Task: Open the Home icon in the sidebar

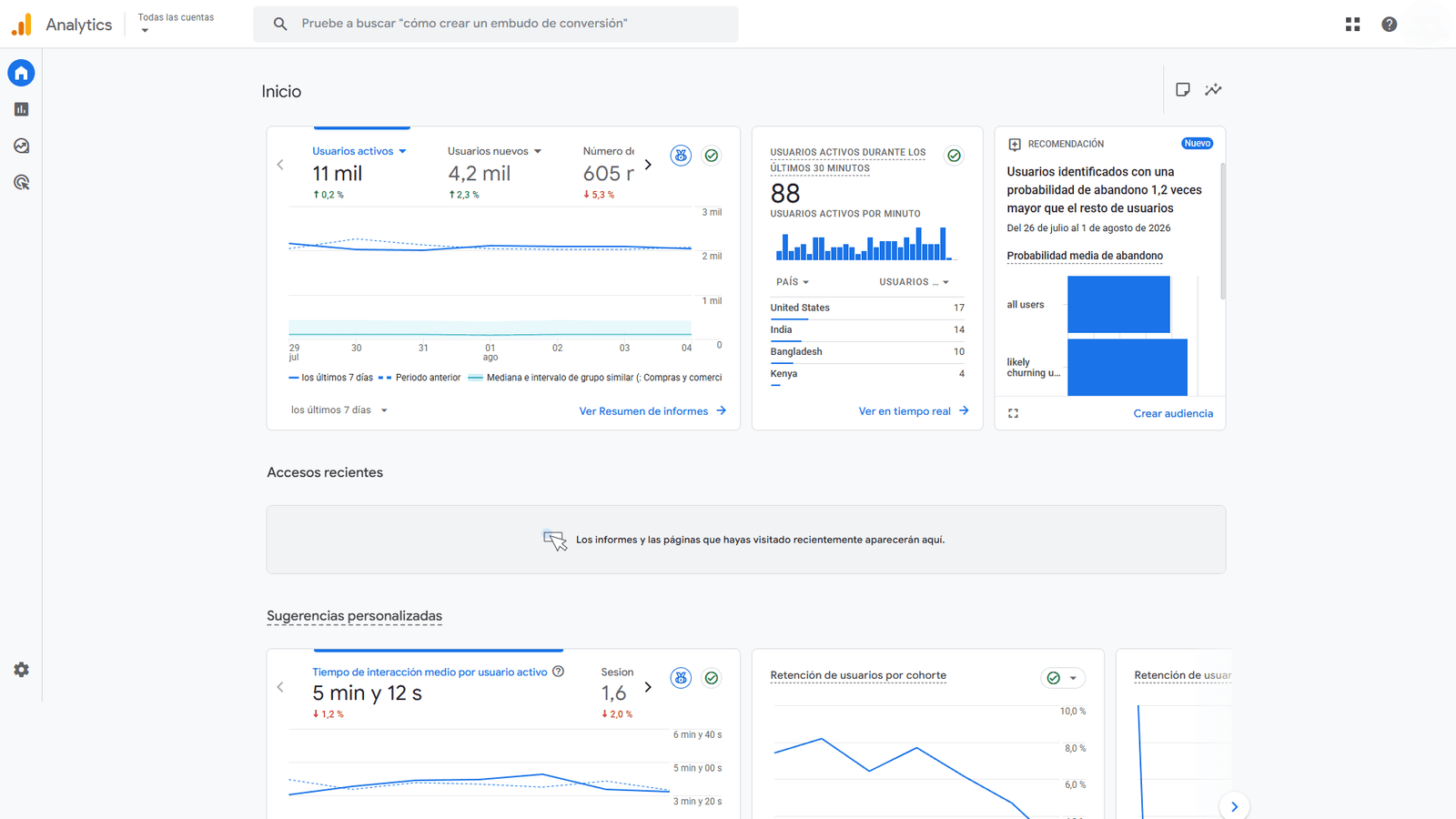Action: pos(22,73)
